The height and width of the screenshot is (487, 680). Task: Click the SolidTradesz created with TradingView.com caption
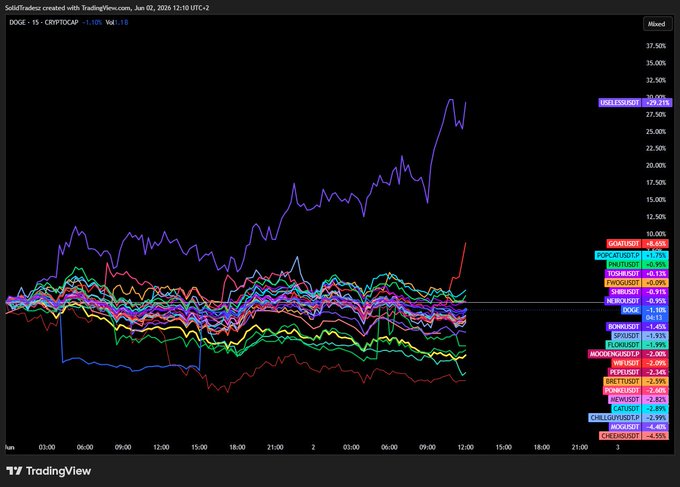tap(107, 8)
